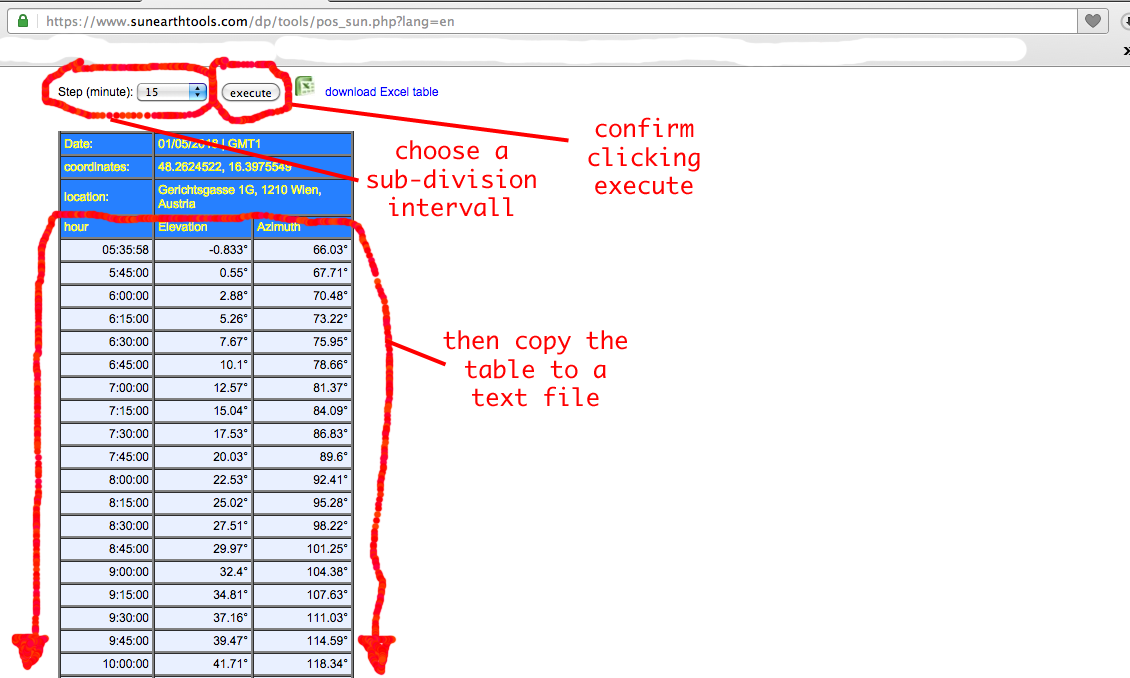
Task: Click the Excel file icon beside the download link
Action: [303, 88]
